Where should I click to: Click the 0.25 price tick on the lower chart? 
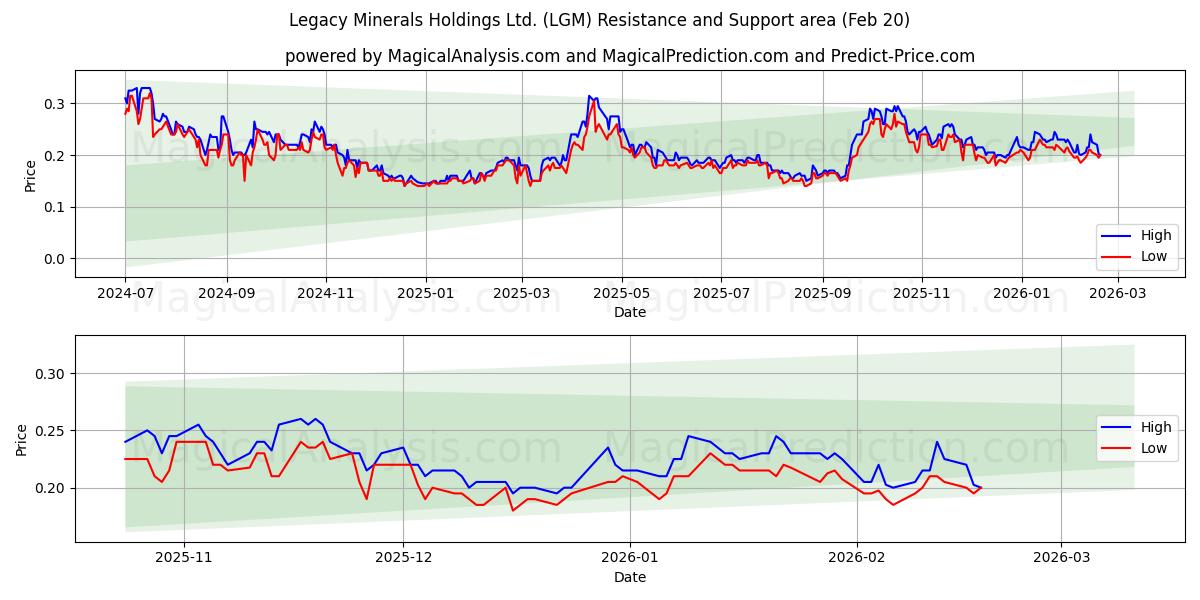(x=51, y=431)
